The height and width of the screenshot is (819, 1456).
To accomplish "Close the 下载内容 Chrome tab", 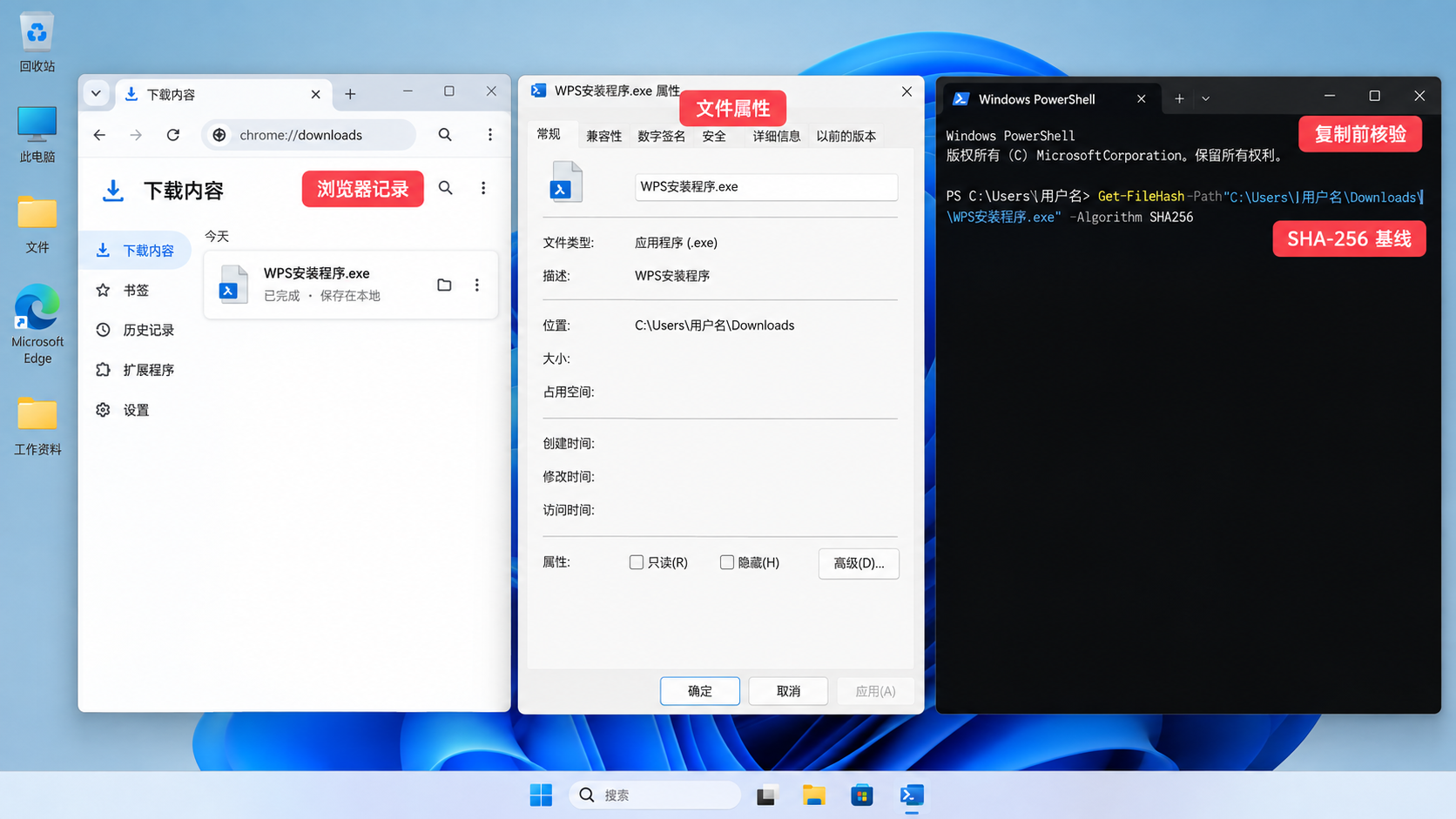I will click(315, 94).
